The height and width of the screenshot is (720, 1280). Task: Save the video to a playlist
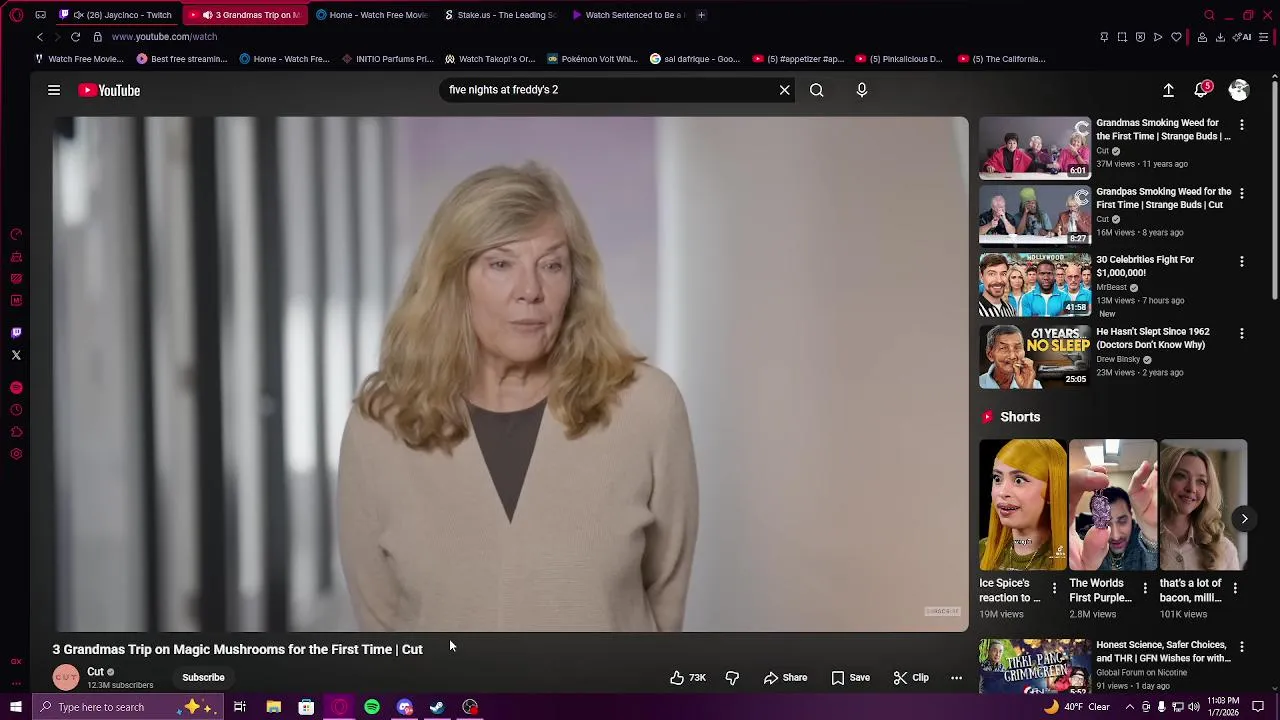click(851, 678)
